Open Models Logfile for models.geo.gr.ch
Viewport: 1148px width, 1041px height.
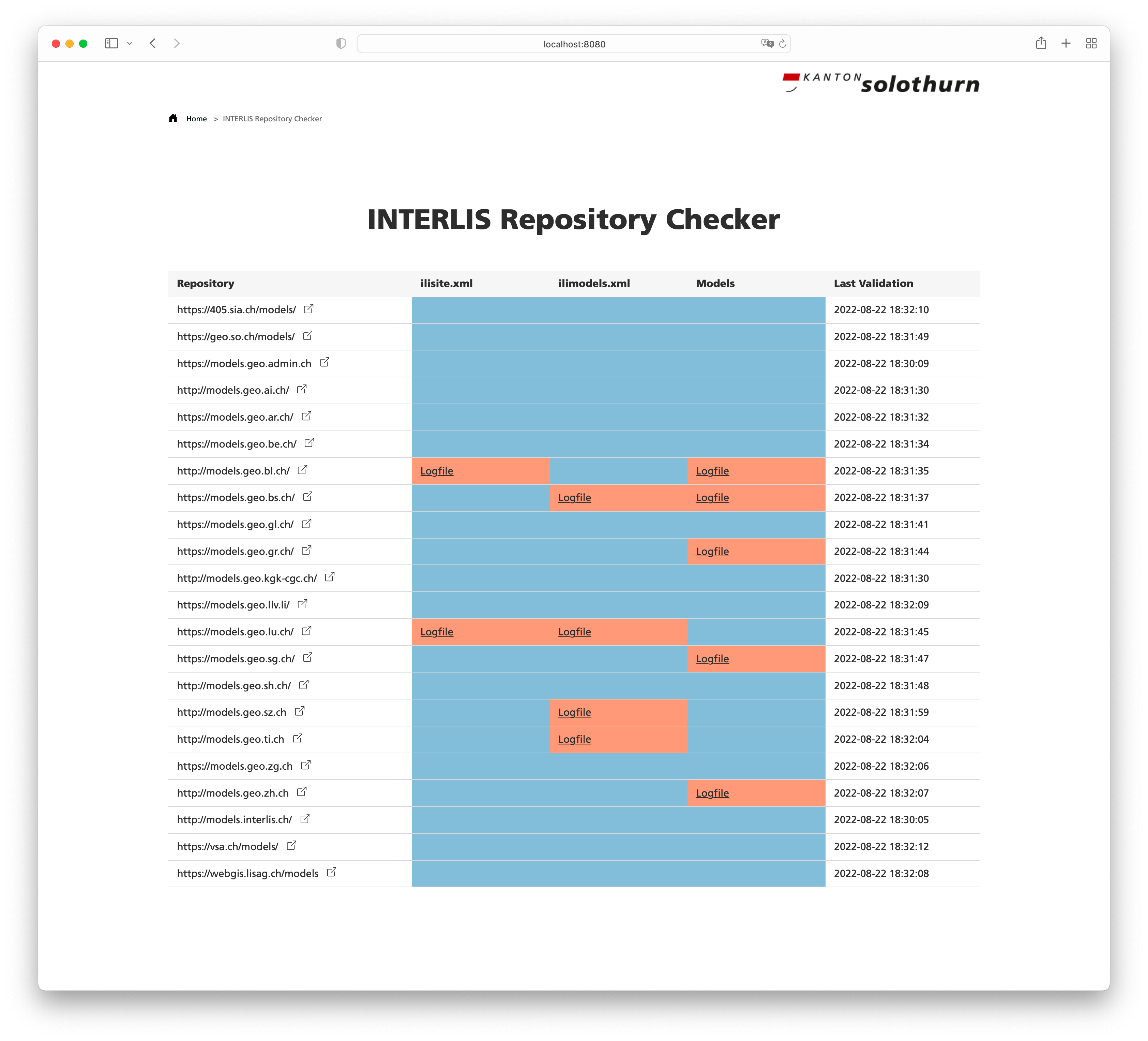712,551
